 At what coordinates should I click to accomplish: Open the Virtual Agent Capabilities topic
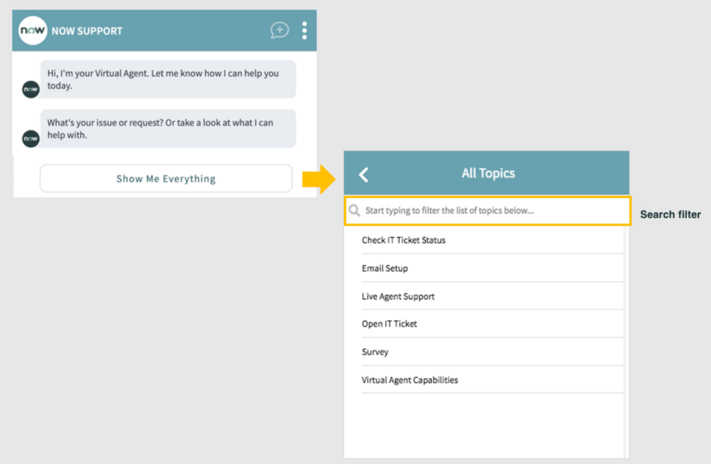coord(492,380)
